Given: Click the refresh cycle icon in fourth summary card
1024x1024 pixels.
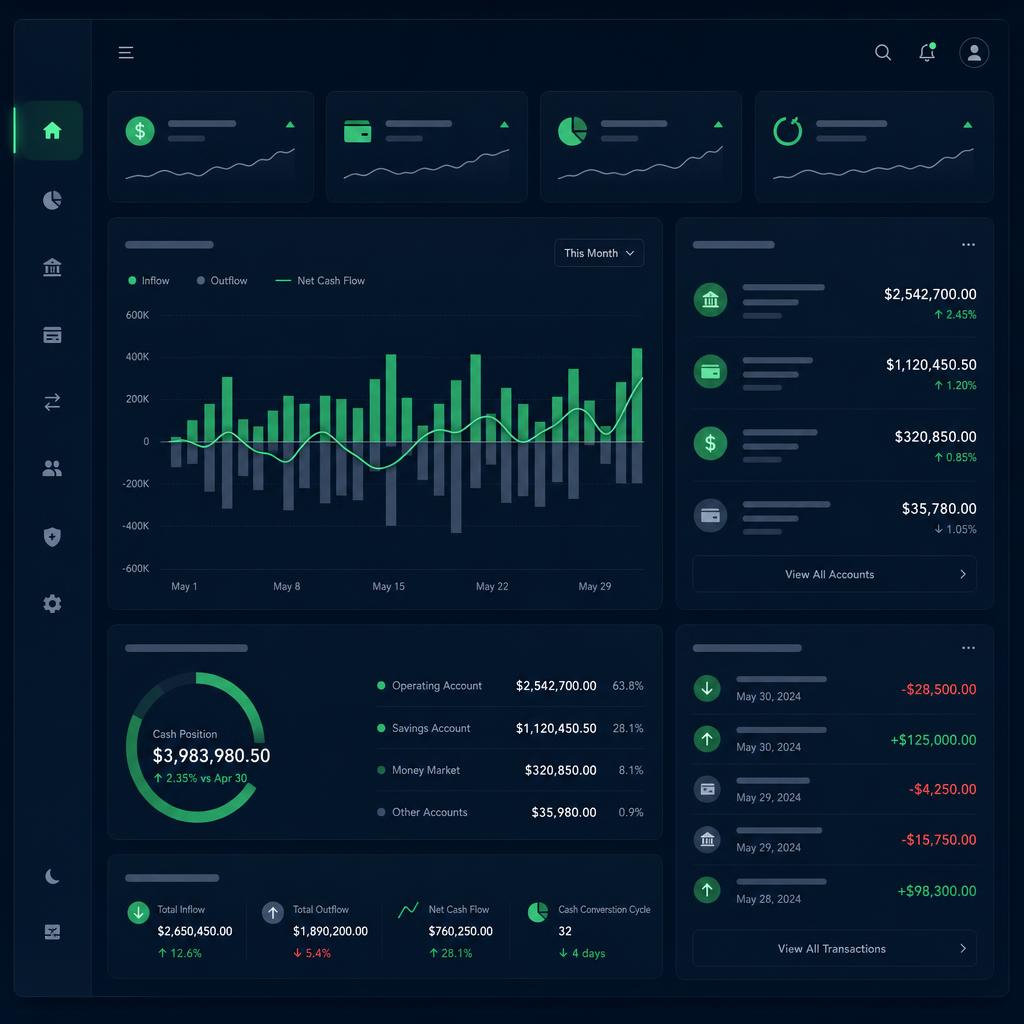Looking at the screenshot, I should click(788, 131).
